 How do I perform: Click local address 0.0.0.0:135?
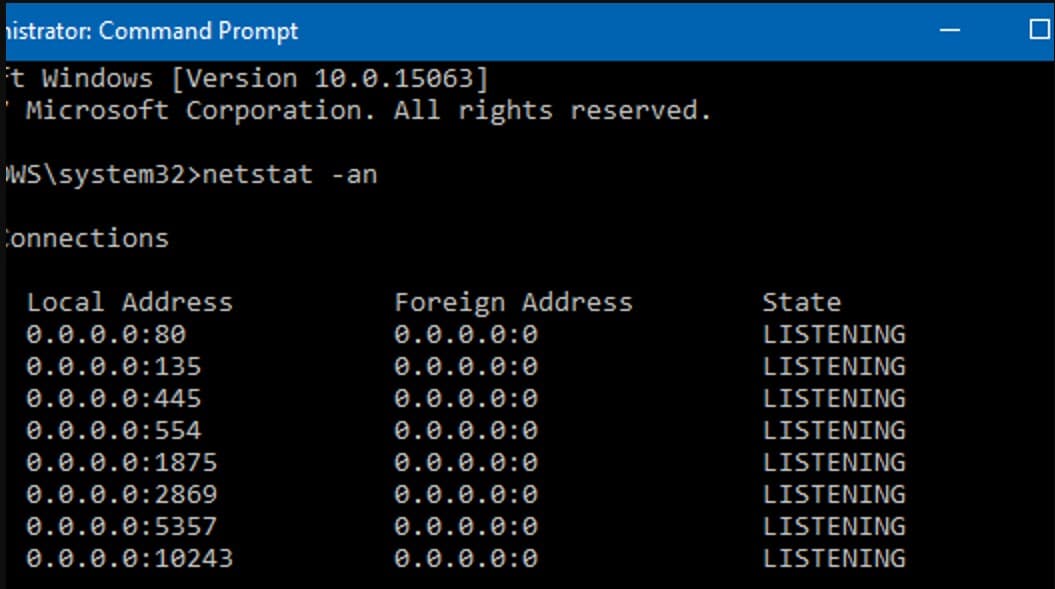click(x=114, y=367)
